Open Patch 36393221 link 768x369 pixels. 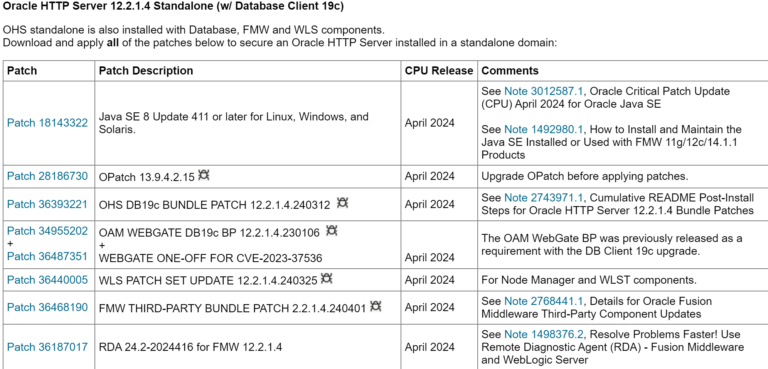pos(48,204)
